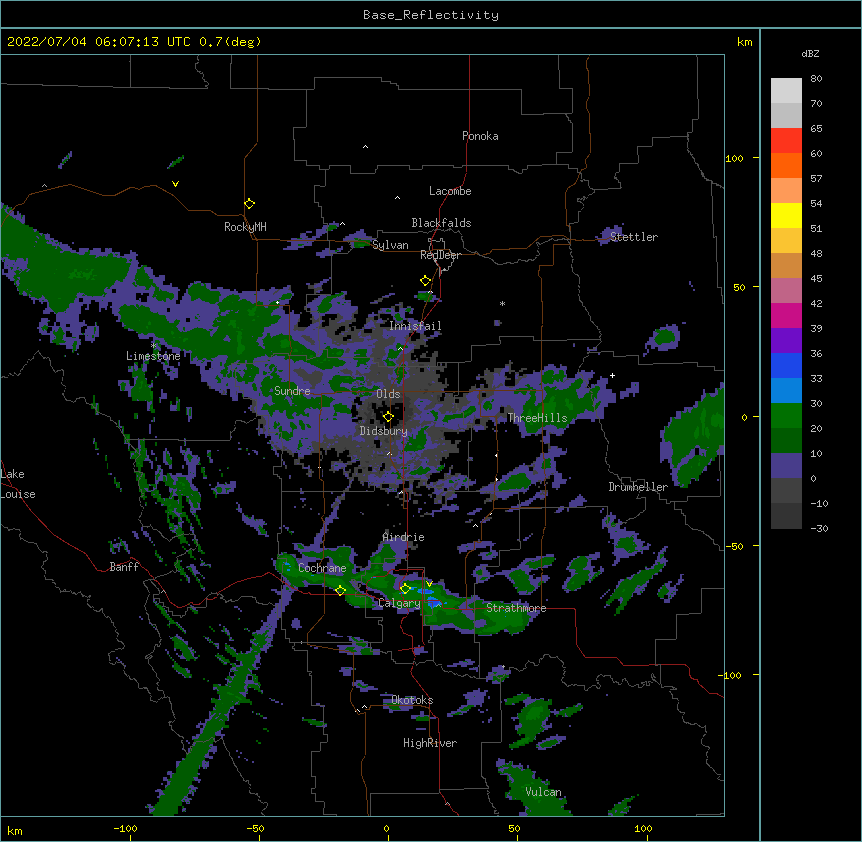The image size is (862, 842).
Task: Click the dark green 10-20 dBZ legend swatch
Action: point(786,440)
